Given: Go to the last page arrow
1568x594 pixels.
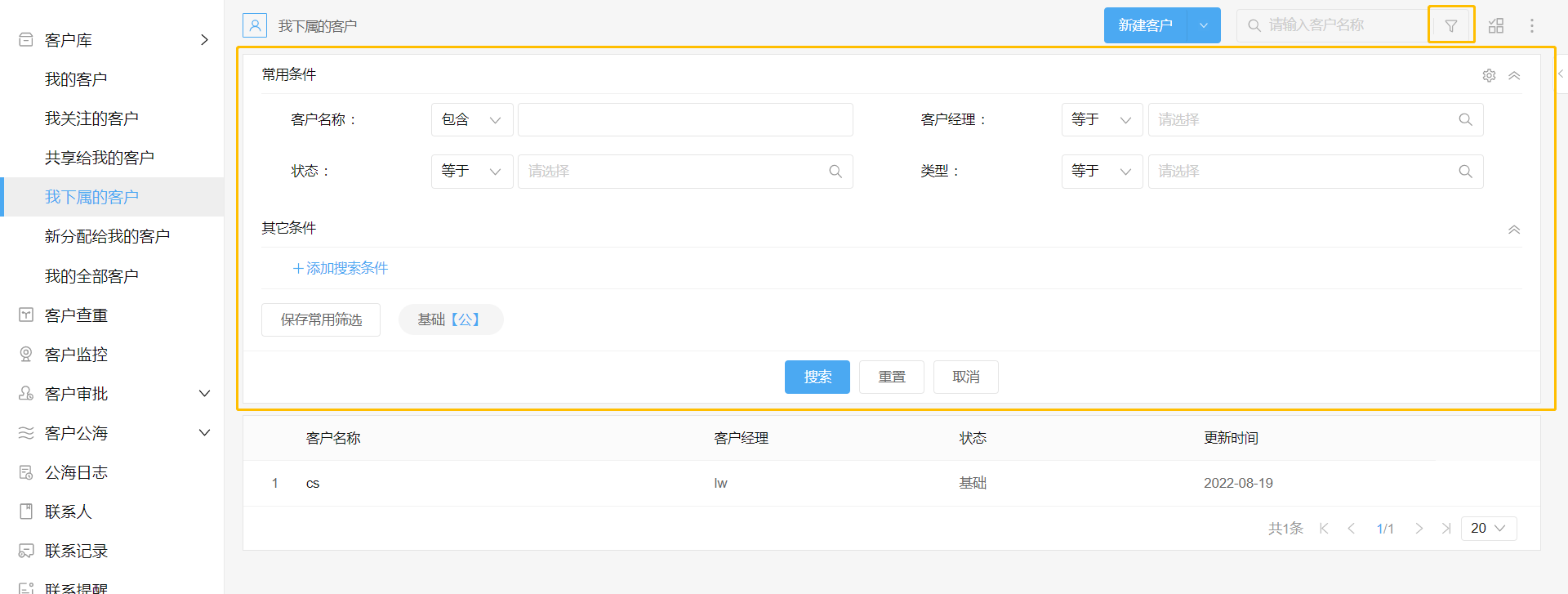Looking at the screenshot, I should tap(1445, 529).
